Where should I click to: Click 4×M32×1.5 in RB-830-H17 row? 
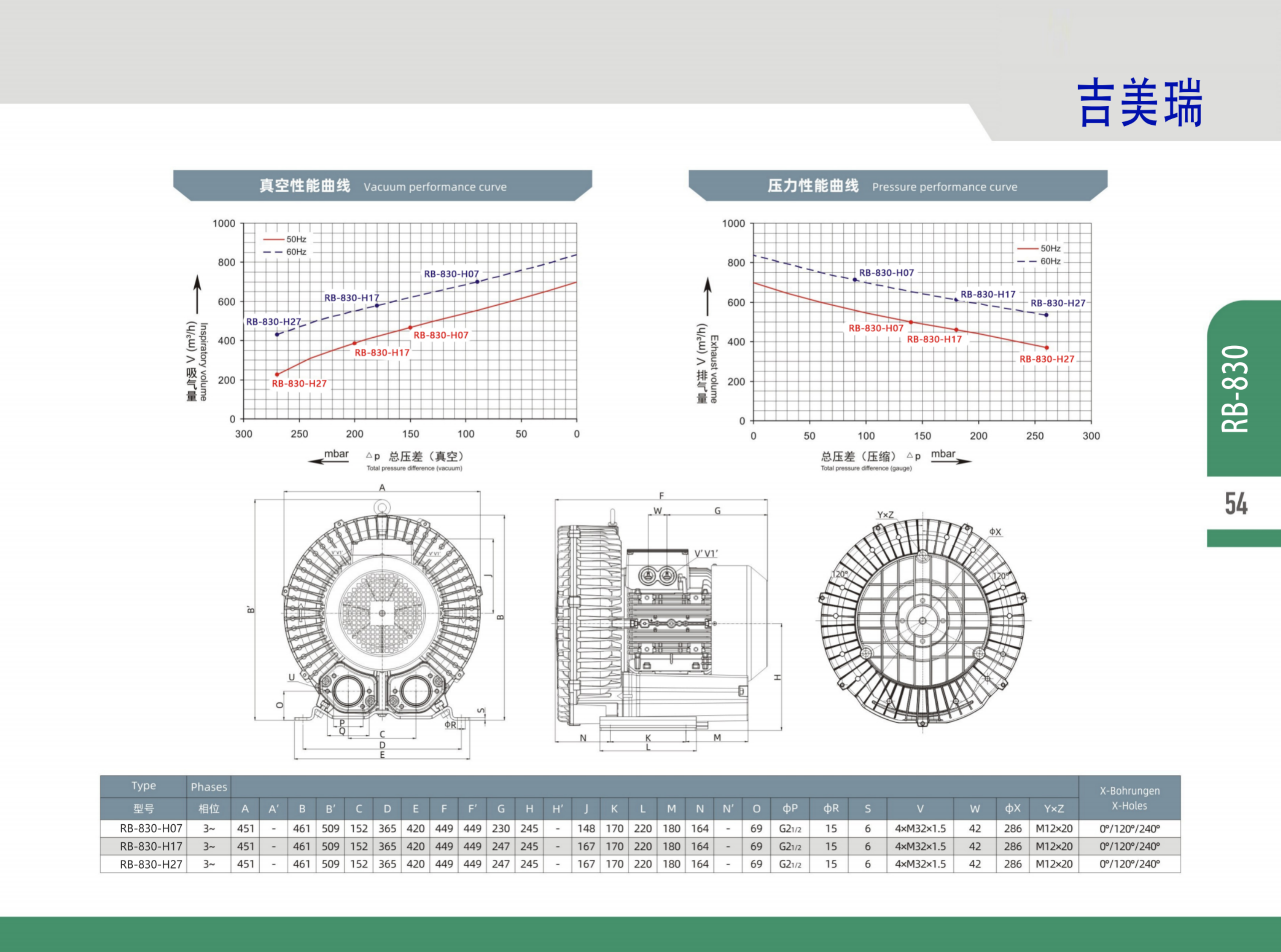point(920,847)
